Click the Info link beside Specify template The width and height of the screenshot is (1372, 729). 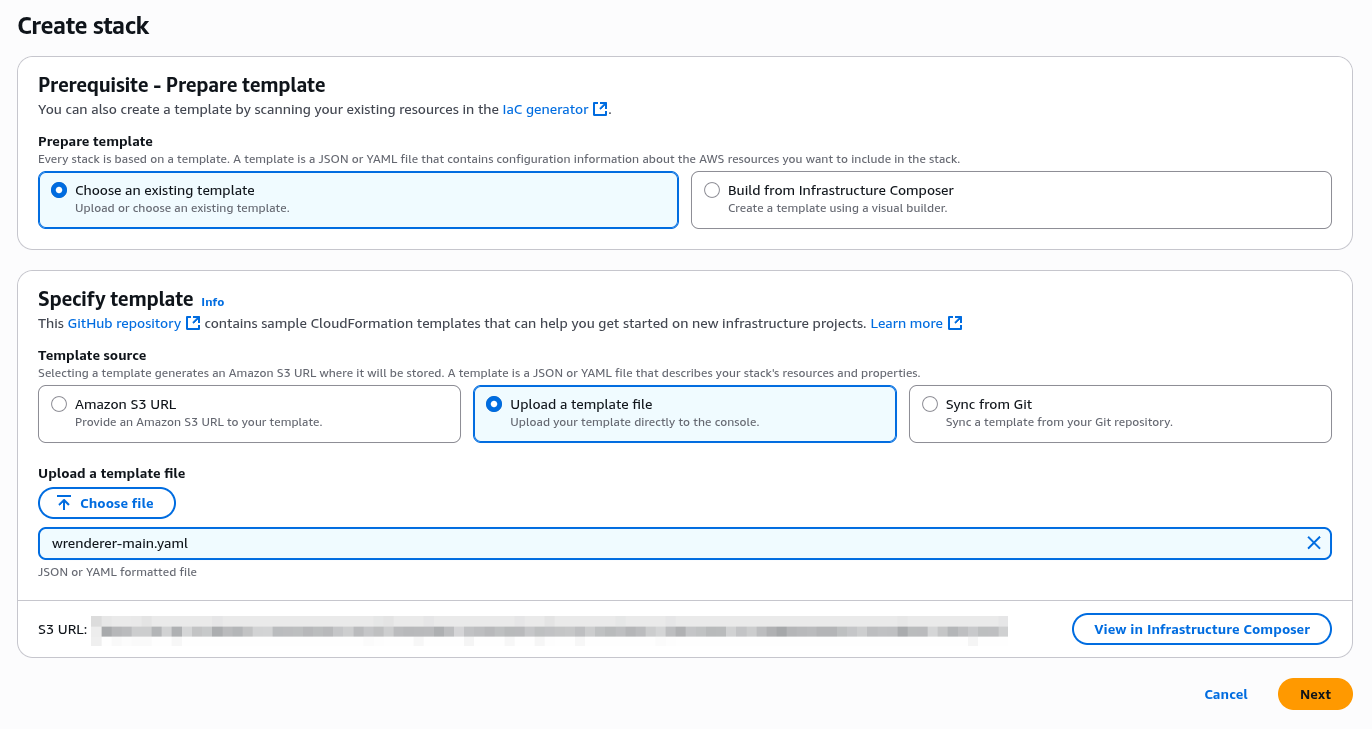(213, 302)
